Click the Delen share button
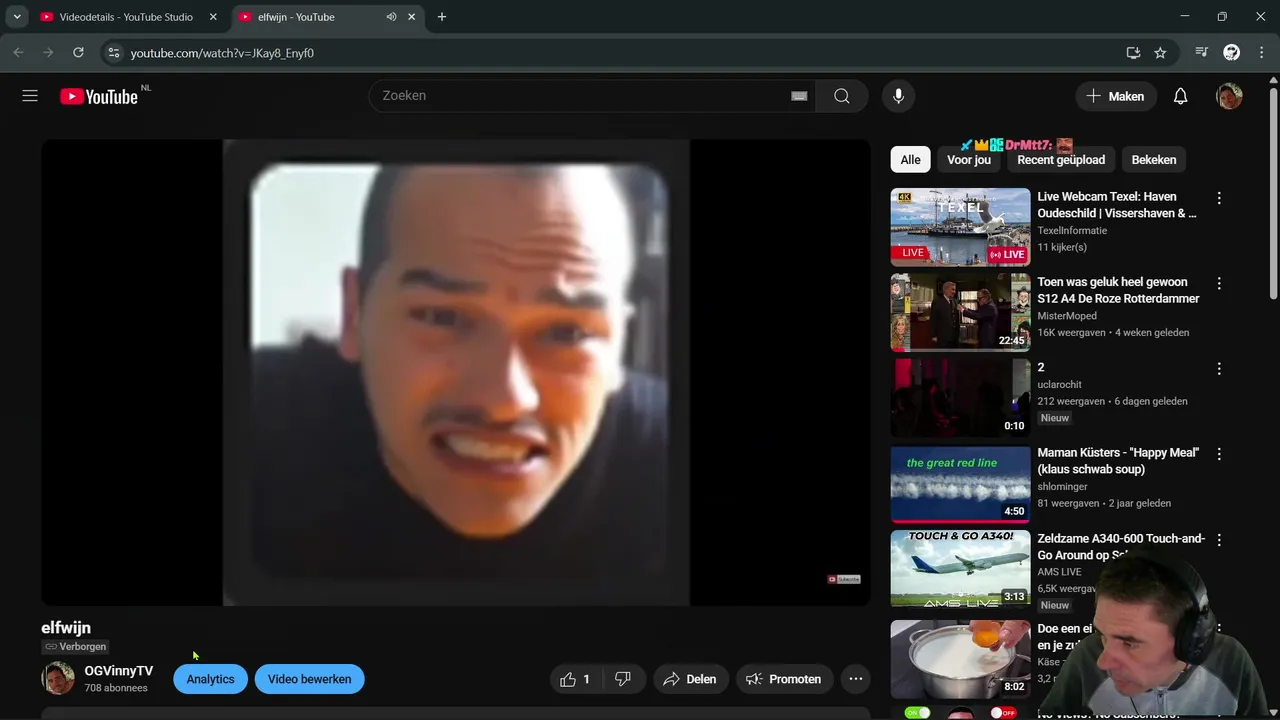The height and width of the screenshot is (720, 1280). (690, 679)
